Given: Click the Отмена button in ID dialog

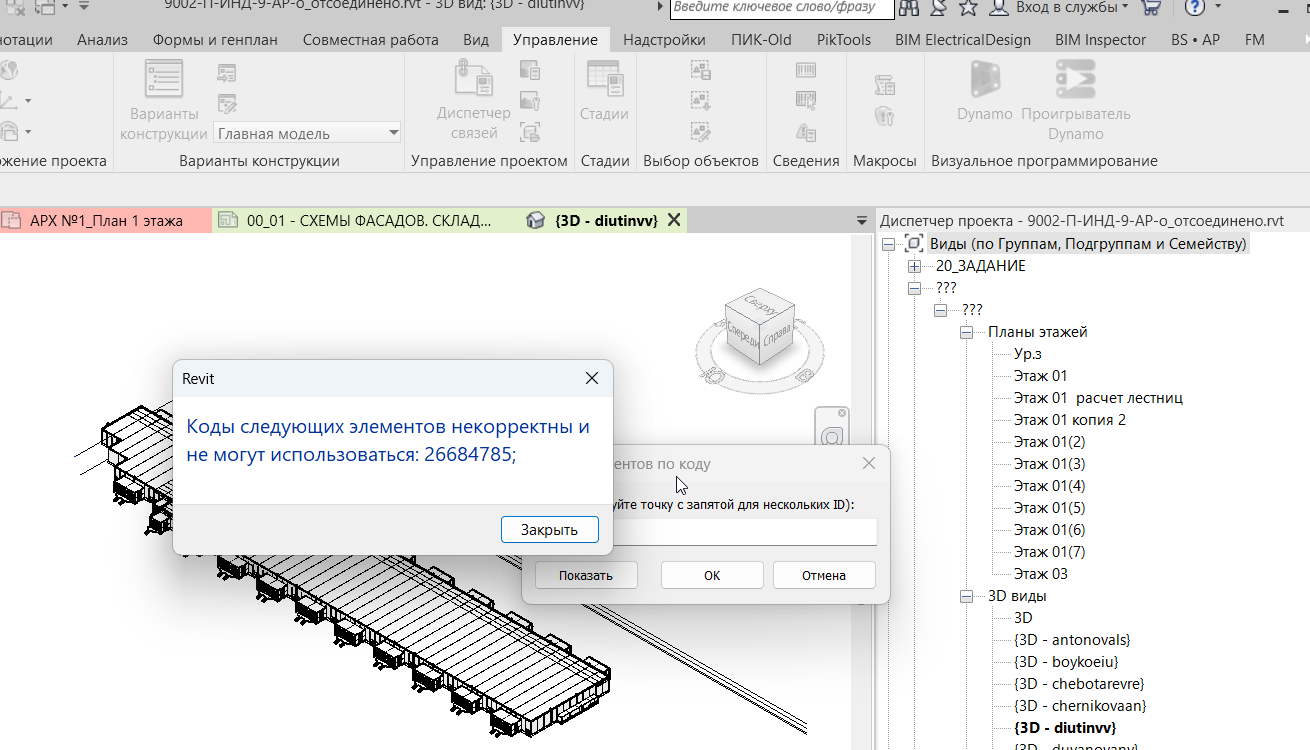Looking at the screenshot, I should point(824,575).
